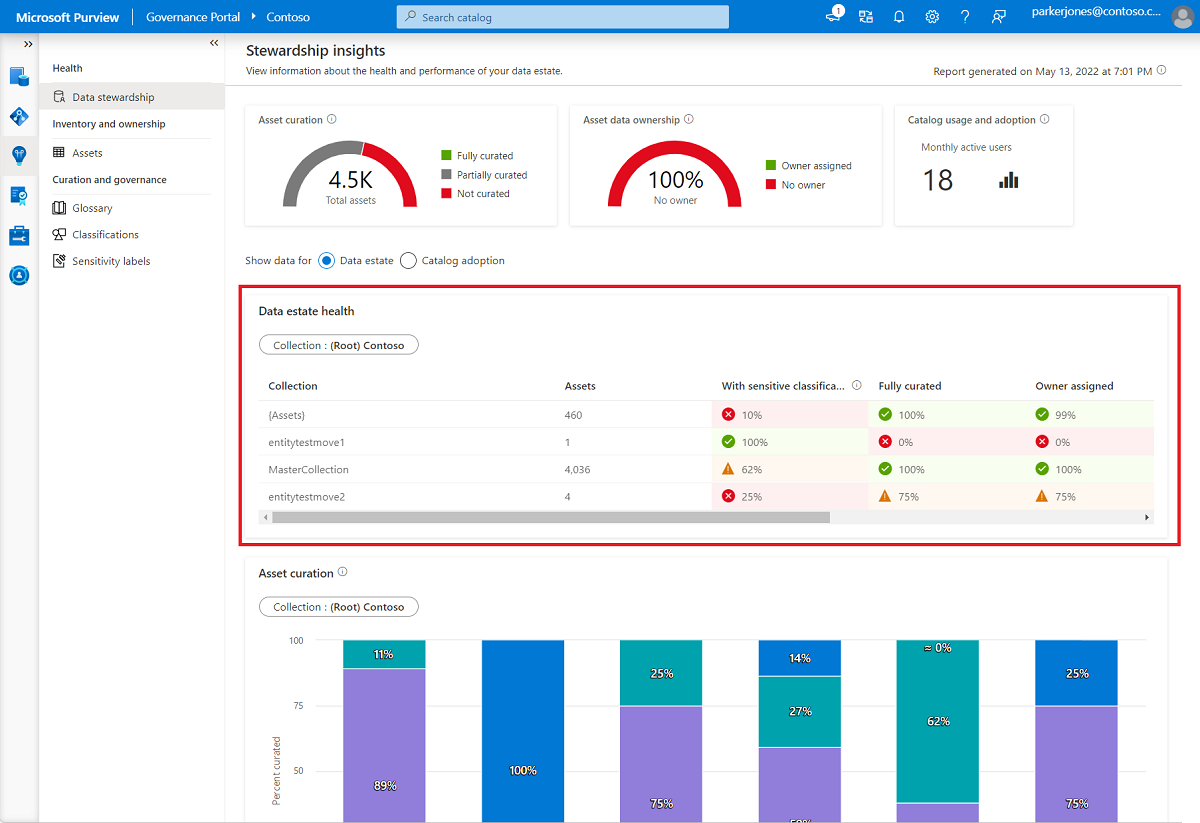This screenshot has height=823, width=1200.
Task: Click info icon next to report generated time
Action: coord(1161,71)
